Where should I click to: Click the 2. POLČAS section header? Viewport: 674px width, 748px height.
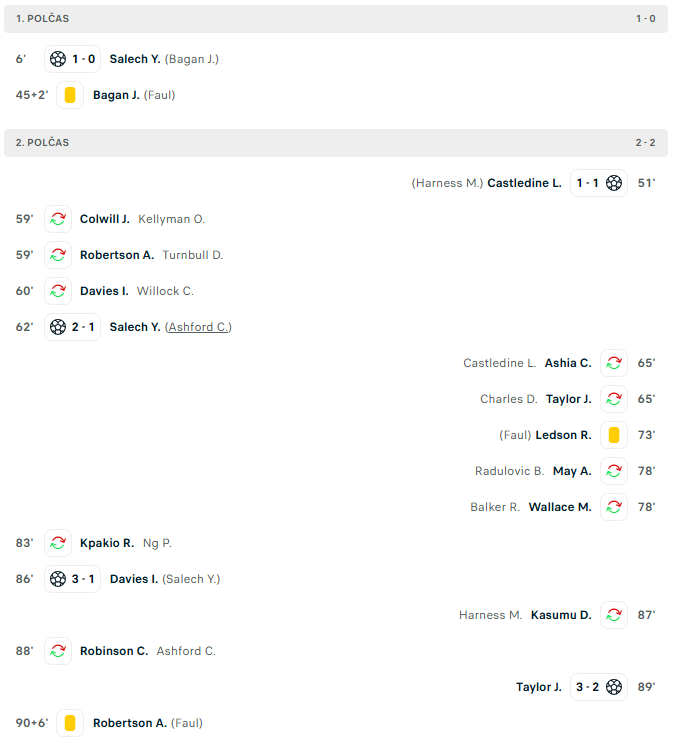[43, 143]
